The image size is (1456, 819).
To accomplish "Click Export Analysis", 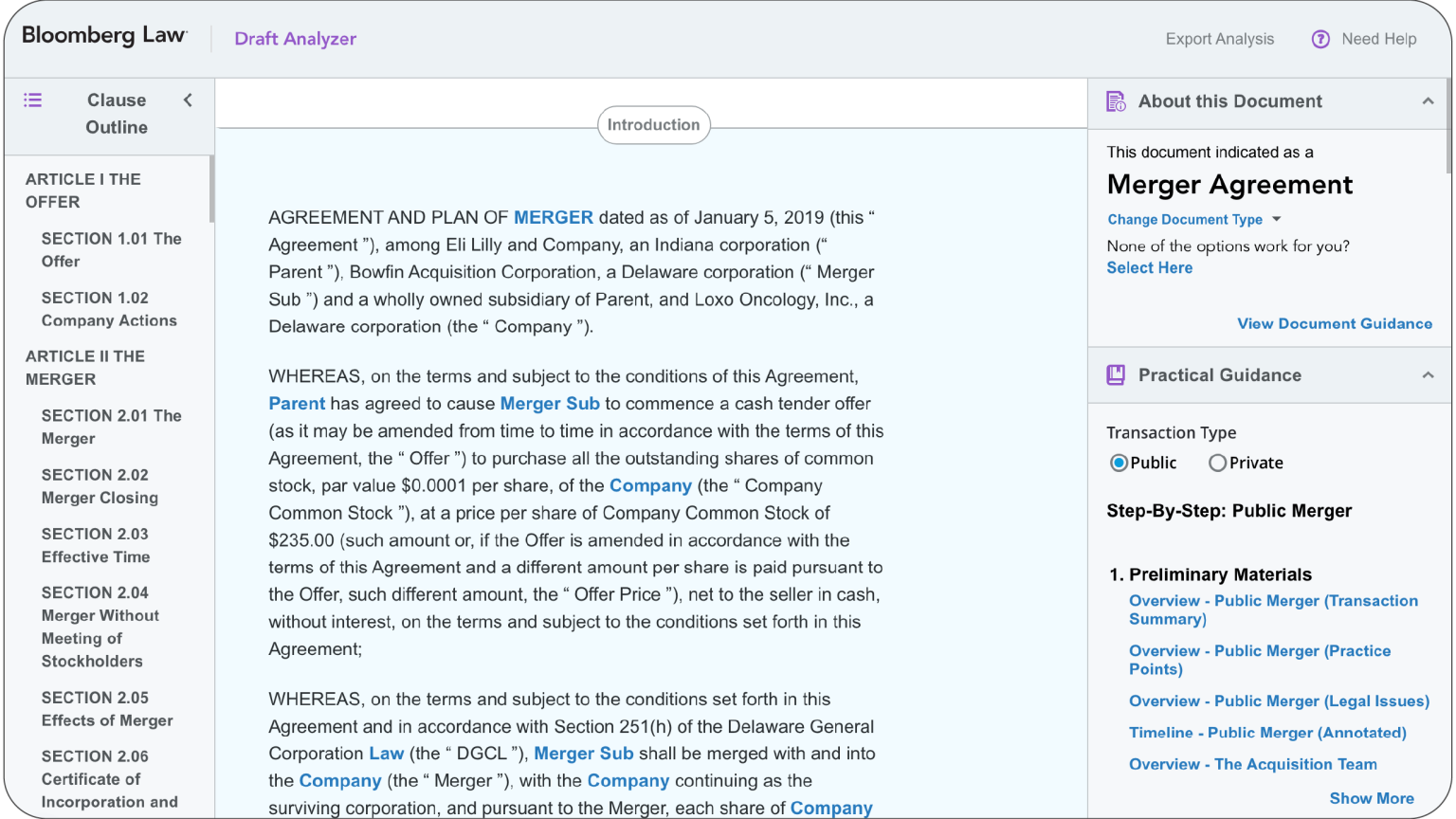I will click(x=1220, y=39).
